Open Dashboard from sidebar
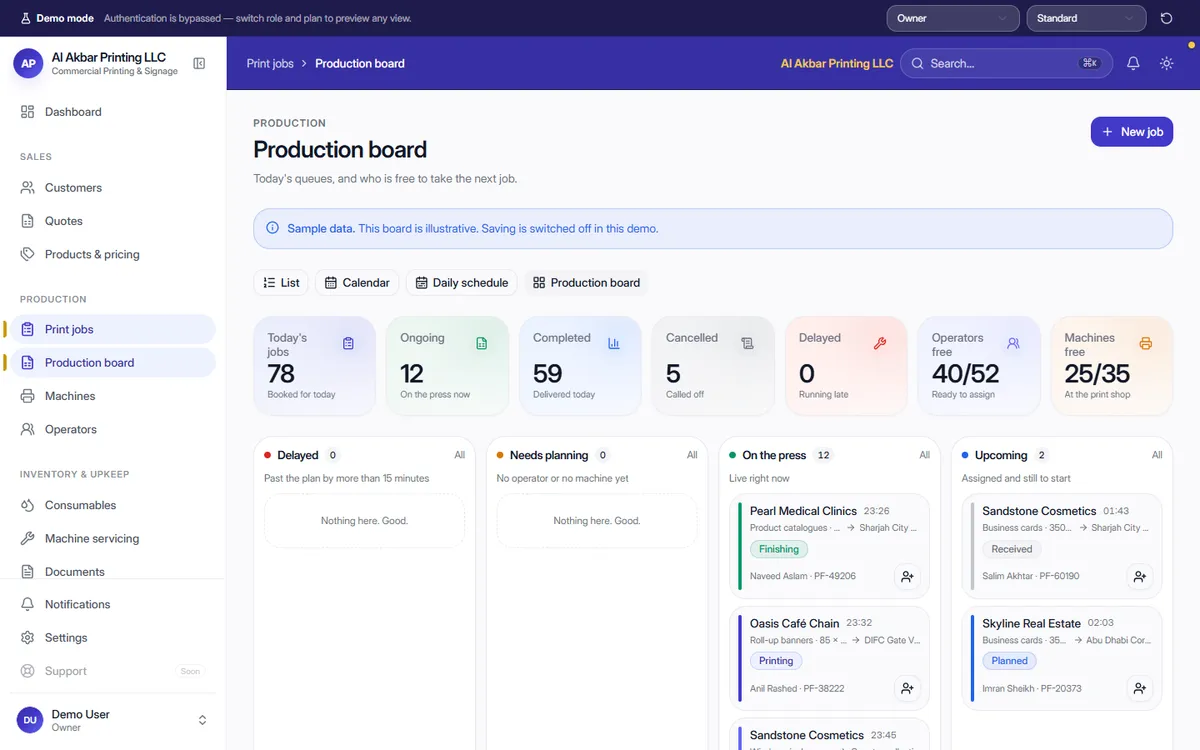This screenshot has height=750, width=1200. click(112, 112)
